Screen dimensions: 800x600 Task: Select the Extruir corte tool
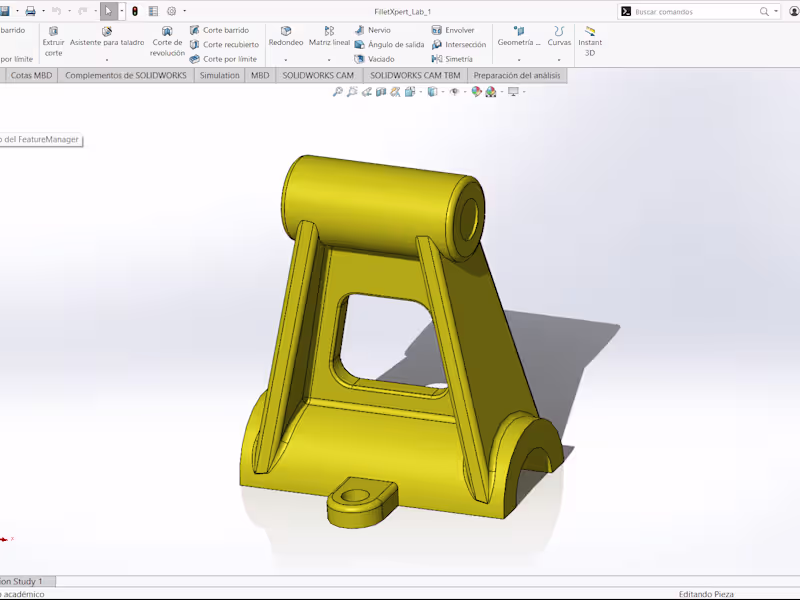(x=53, y=41)
